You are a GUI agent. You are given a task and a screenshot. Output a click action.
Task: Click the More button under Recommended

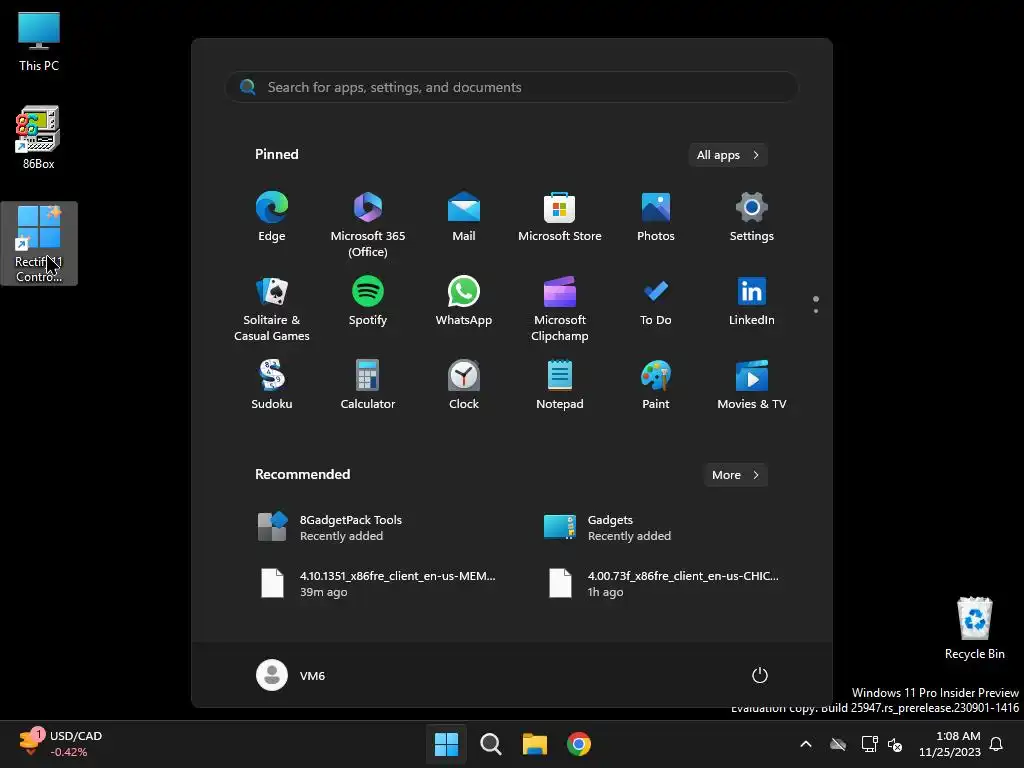coord(735,475)
